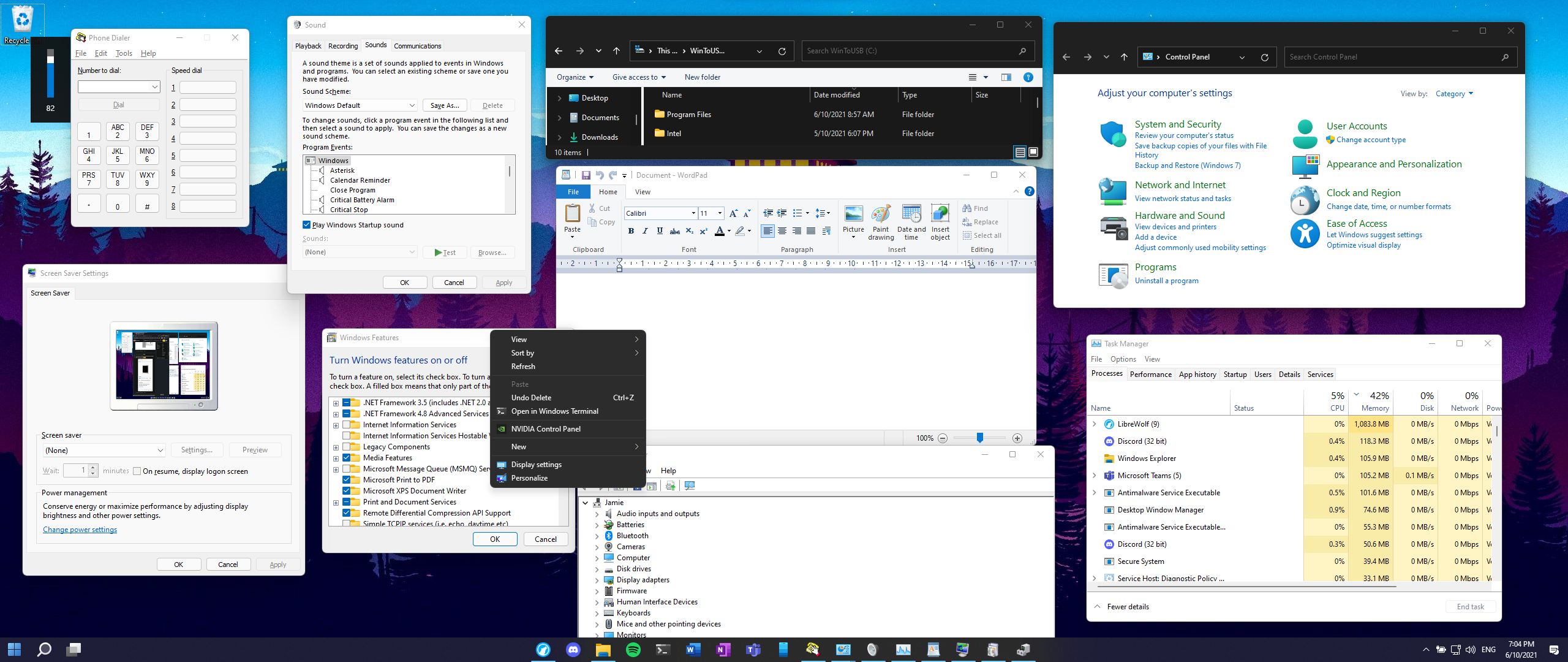
Task: Select Display settings from context menu
Action: coord(537,465)
